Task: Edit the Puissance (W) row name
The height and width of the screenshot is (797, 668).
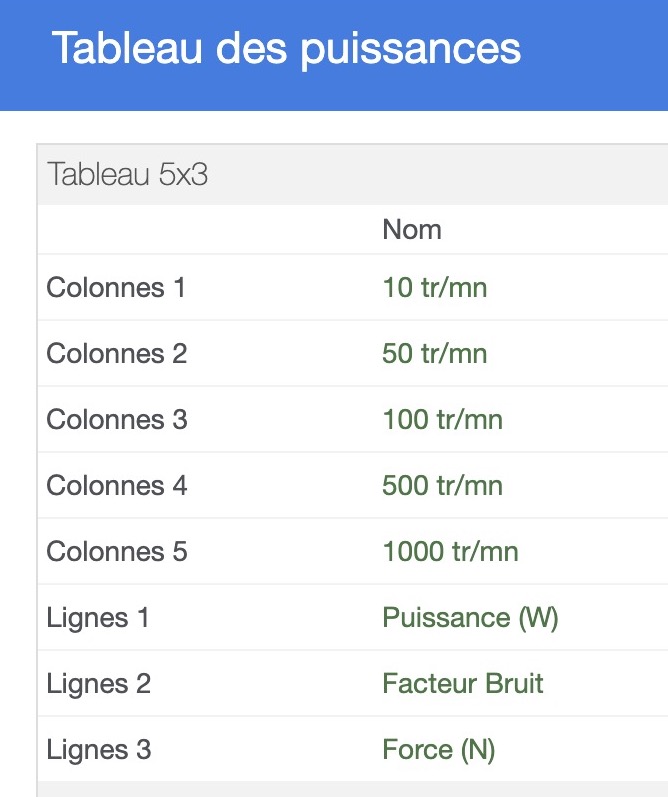Action: pos(470,618)
